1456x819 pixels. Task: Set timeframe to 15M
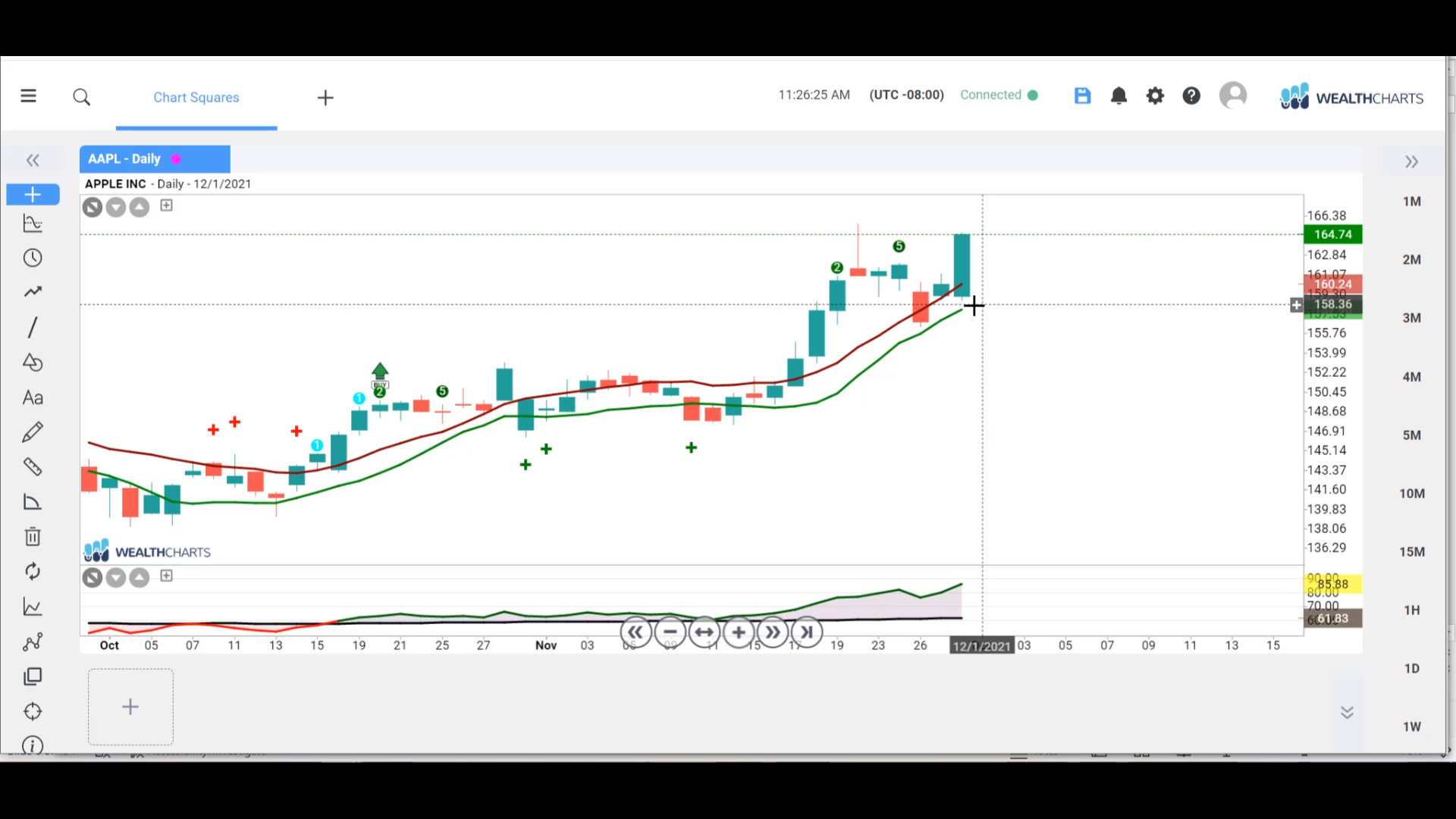(x=1411, y=552)
